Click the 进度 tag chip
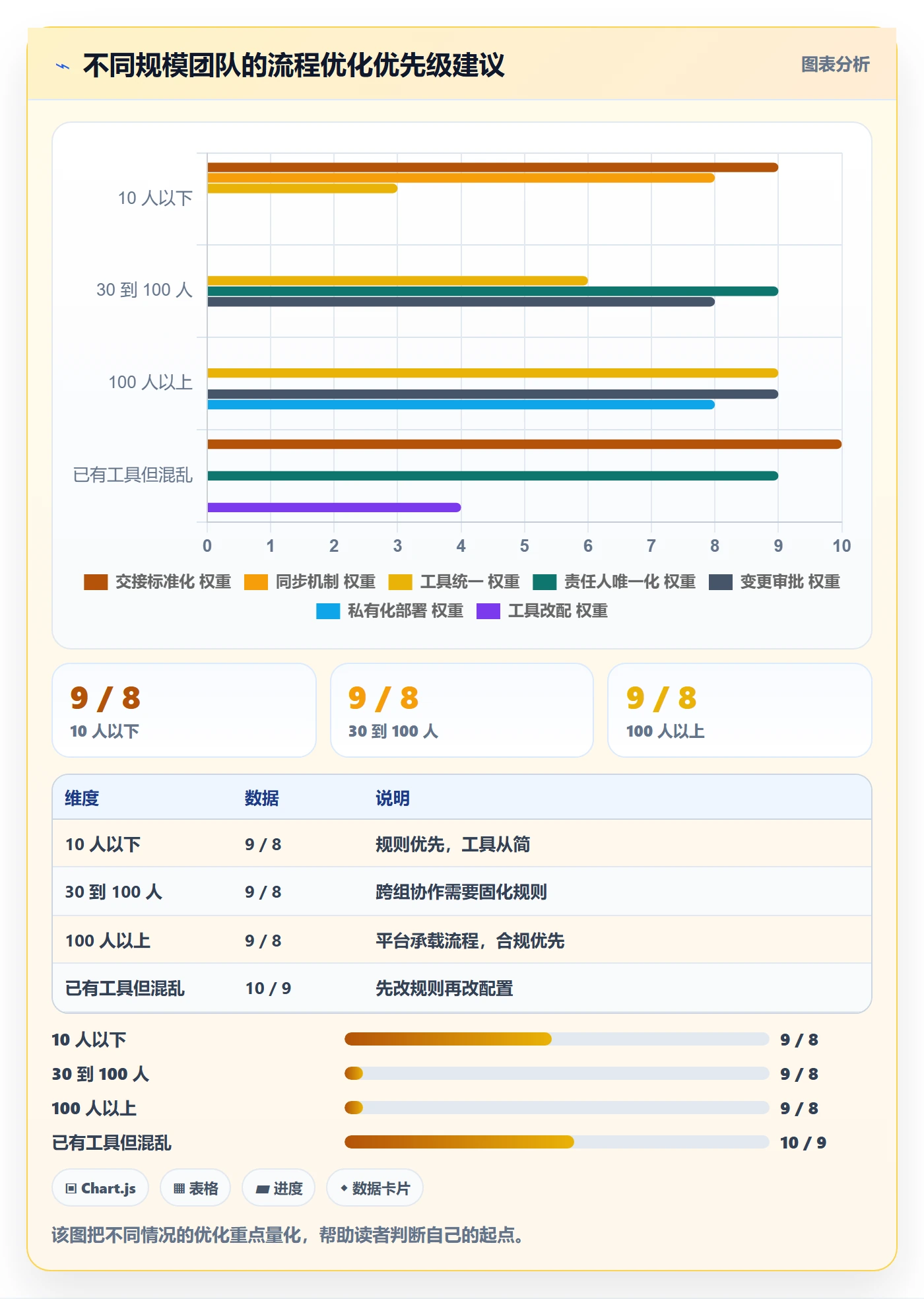Viewport: 924px width, 1299px height. click(279, 1188)
